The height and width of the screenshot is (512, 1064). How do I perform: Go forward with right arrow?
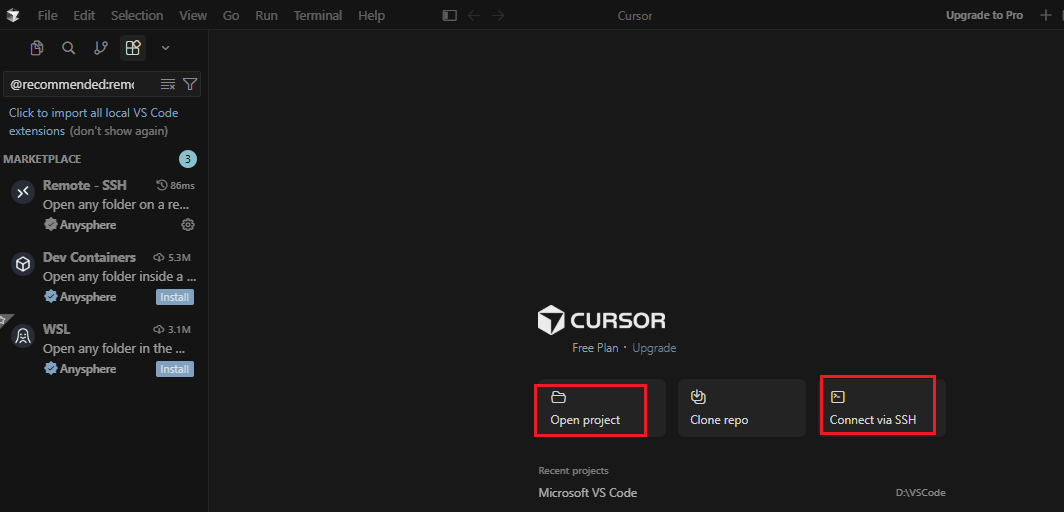(498, 15)
